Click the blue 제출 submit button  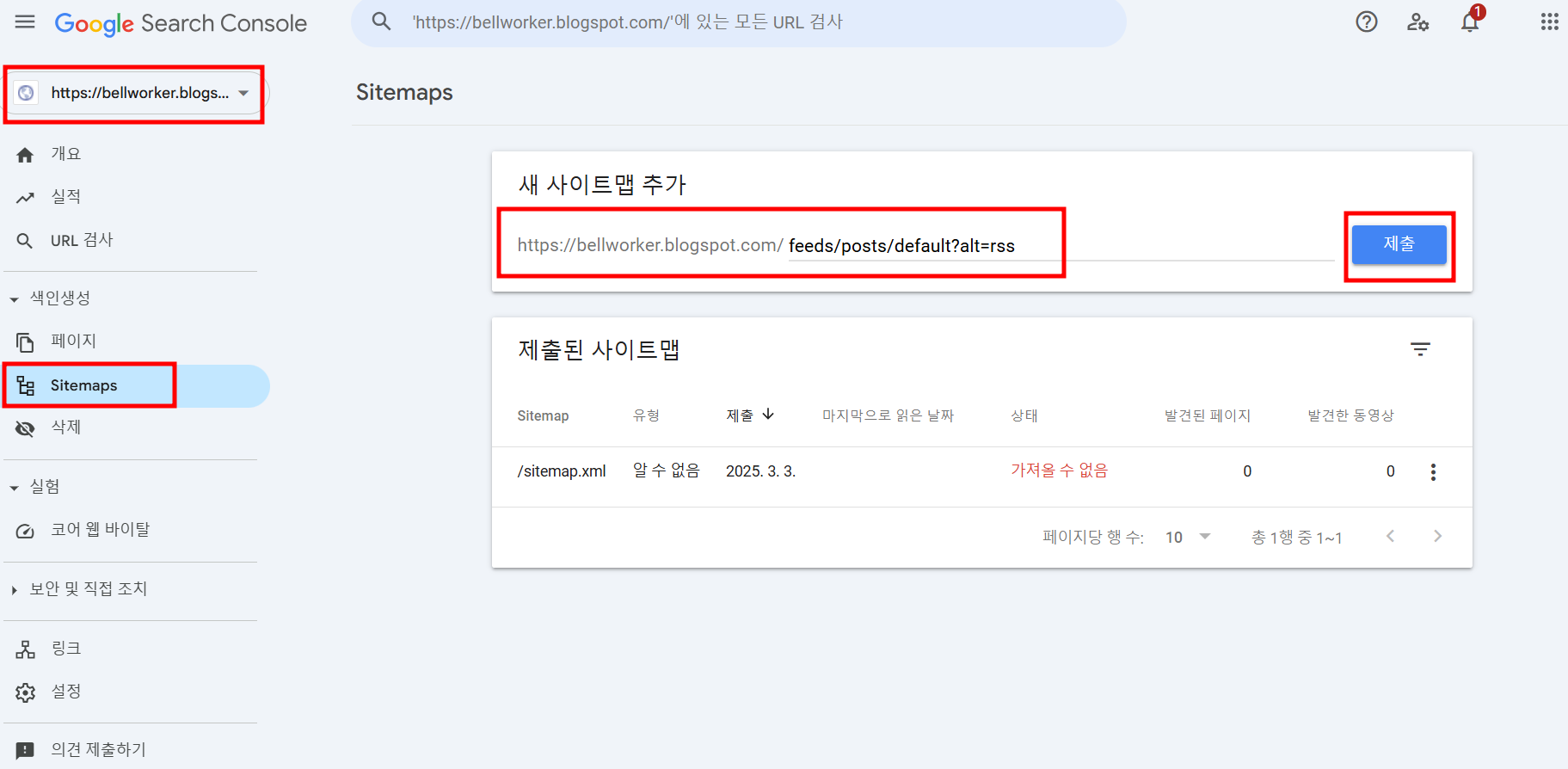click(x=1399, y=244)
